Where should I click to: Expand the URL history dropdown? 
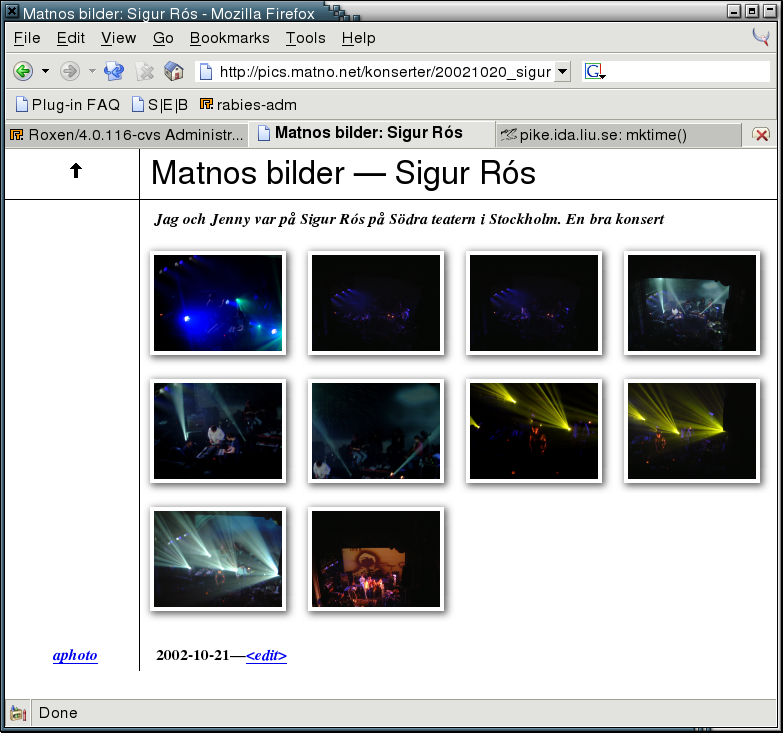click(562, 72)
